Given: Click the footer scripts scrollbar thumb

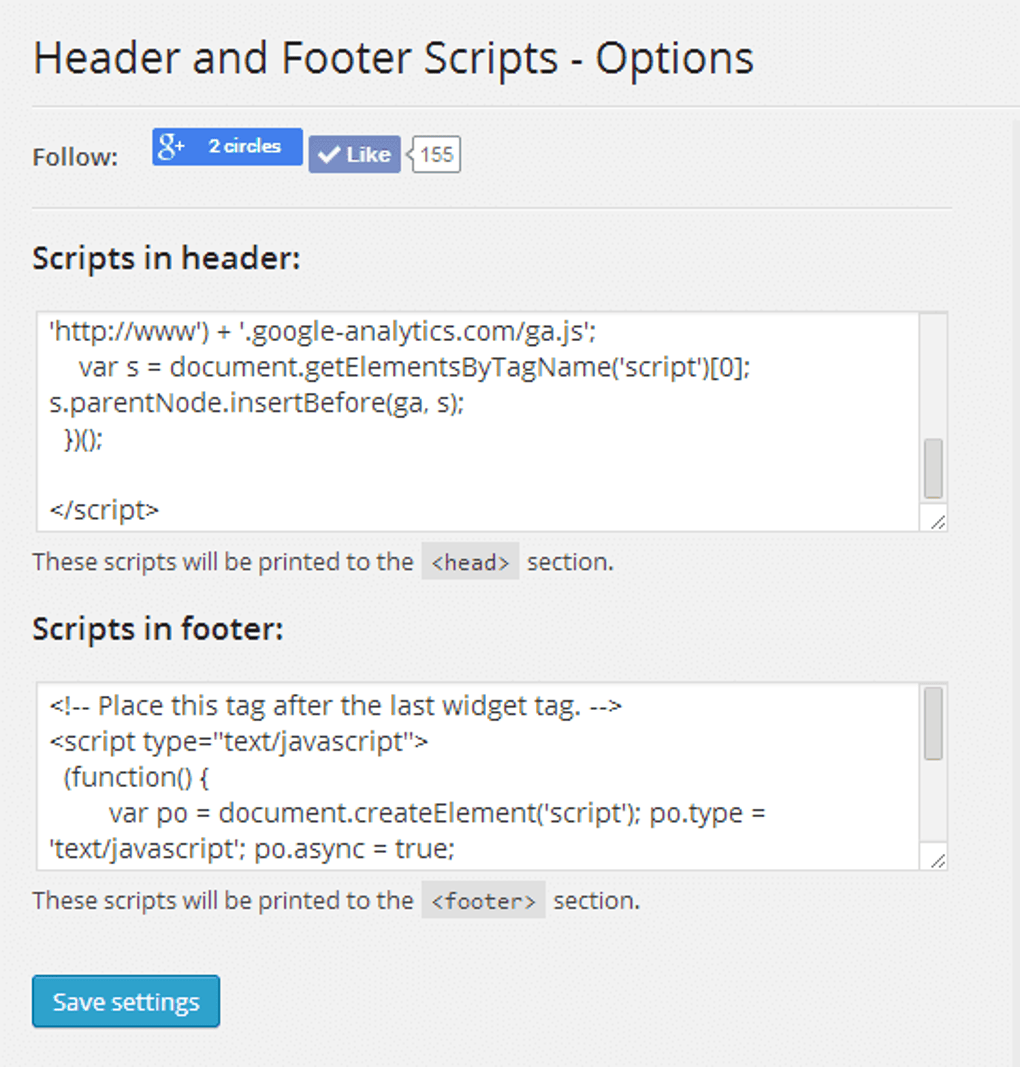Looking at the screenshot, I should 933,723.
